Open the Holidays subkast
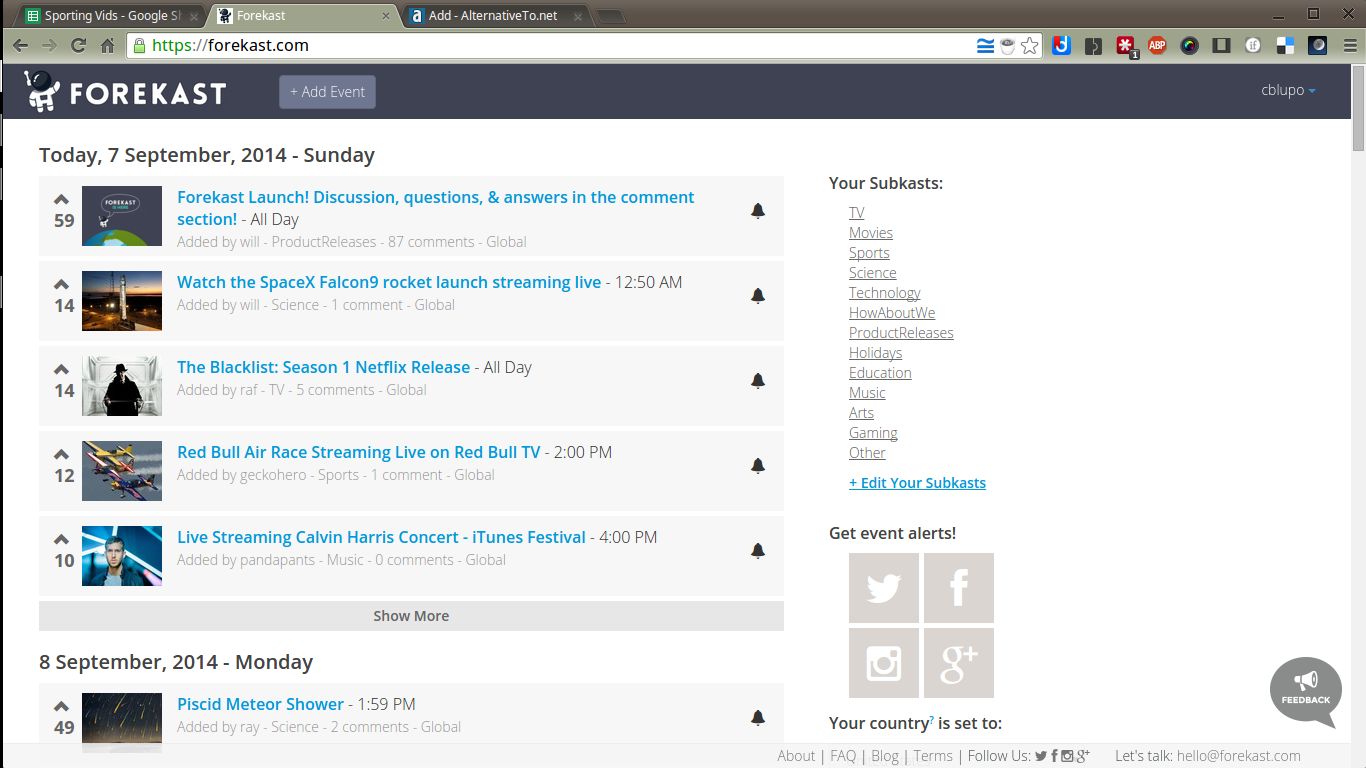 click(876, 353)
